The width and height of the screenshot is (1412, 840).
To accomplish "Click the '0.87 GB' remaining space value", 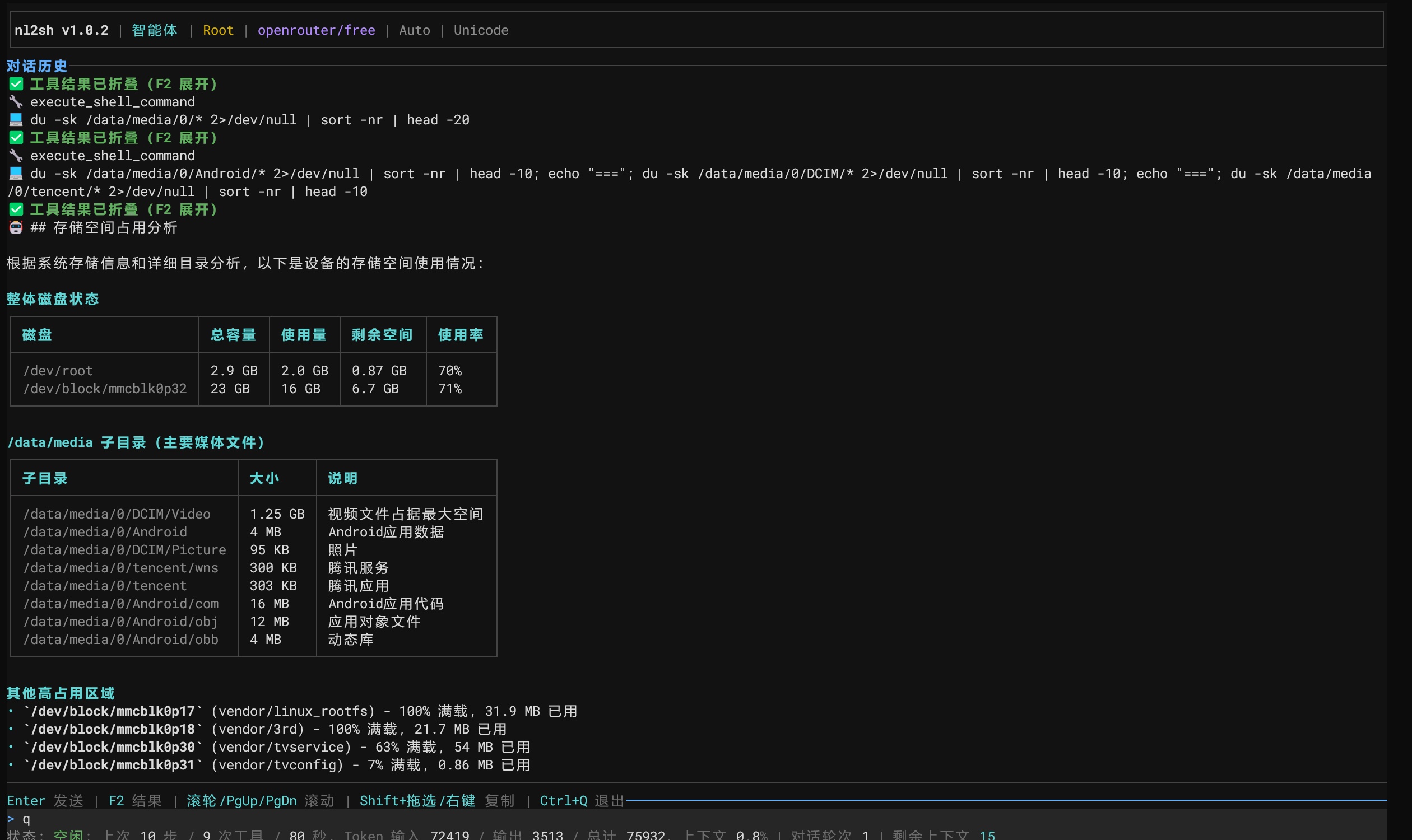I will click(379, 370).
